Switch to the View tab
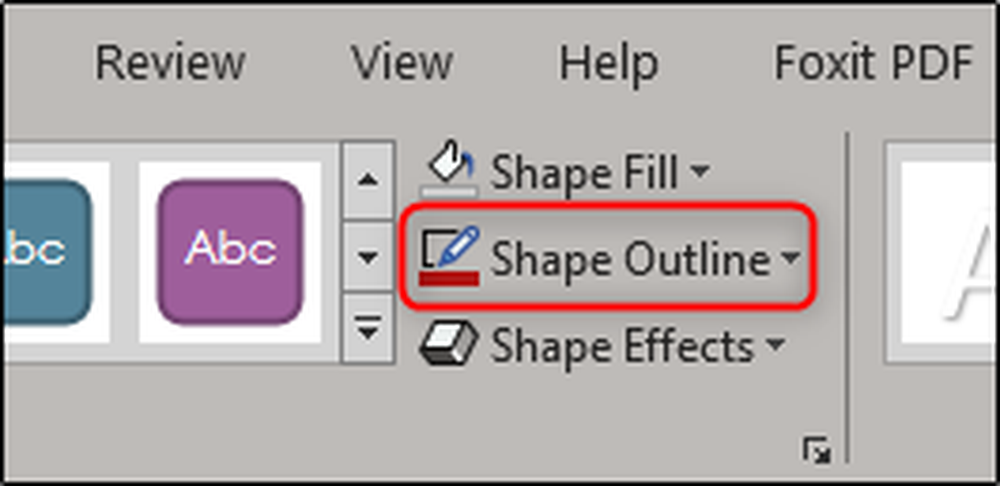1000x486 pixels. pyautogui.click(x=402, y=63)
